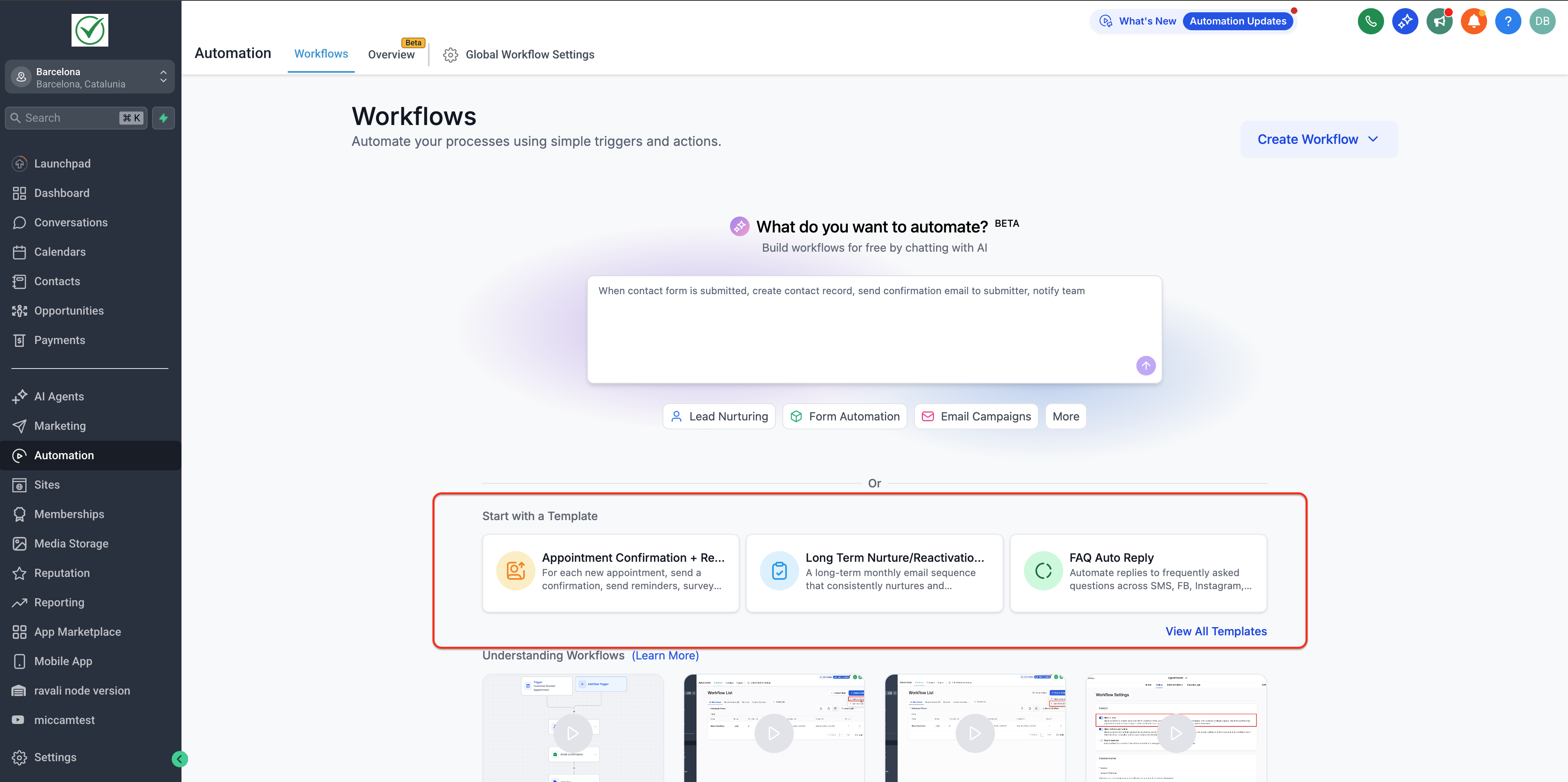1568x782 pixels.
Task: Click the megaphone announcements icon
Action: [1439, 21]
